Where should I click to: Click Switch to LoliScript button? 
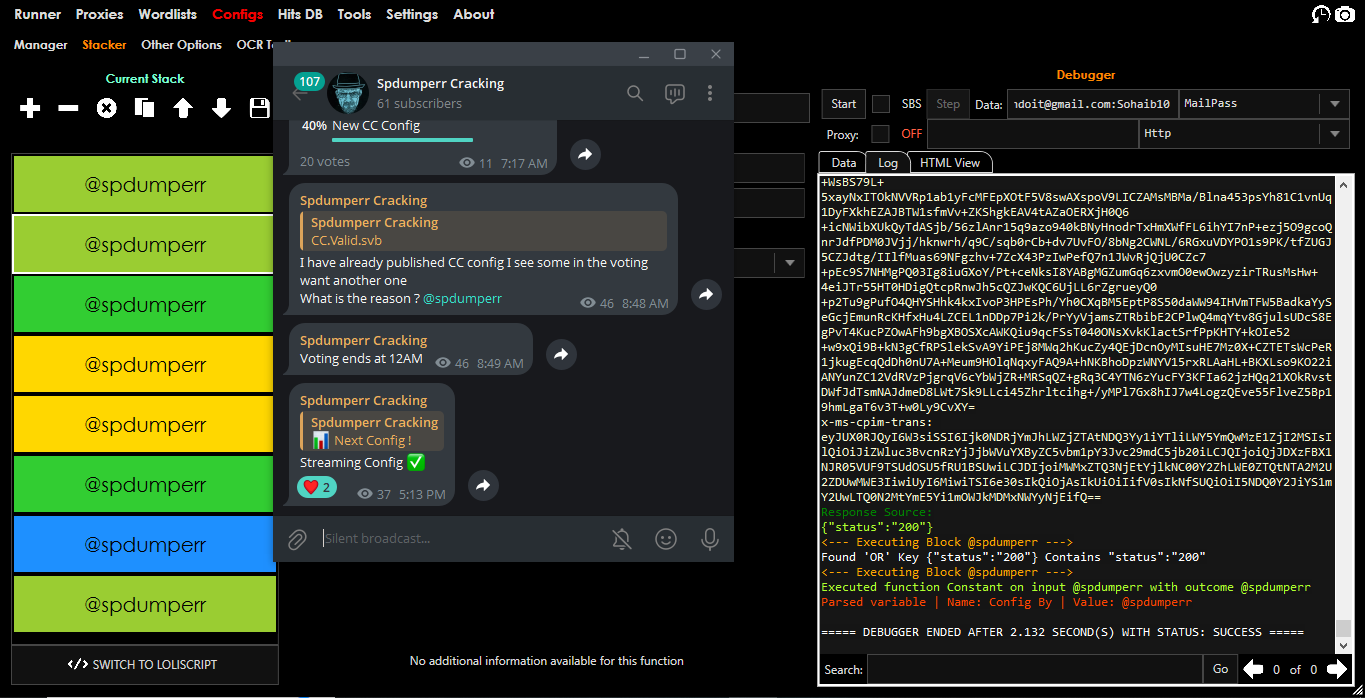pyautogui.click(x=143, y=664)
